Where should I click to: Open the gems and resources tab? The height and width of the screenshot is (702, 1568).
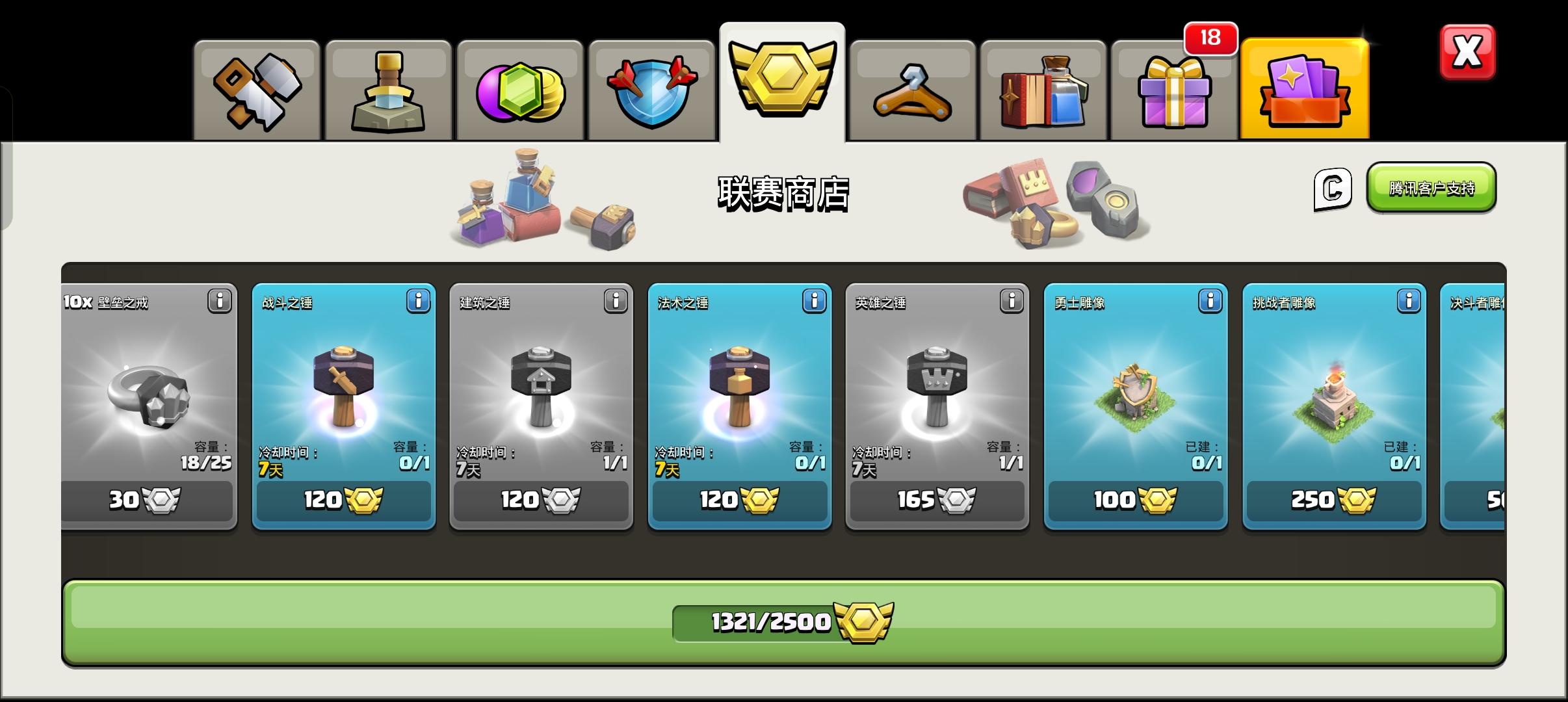(x=520, y=91)
